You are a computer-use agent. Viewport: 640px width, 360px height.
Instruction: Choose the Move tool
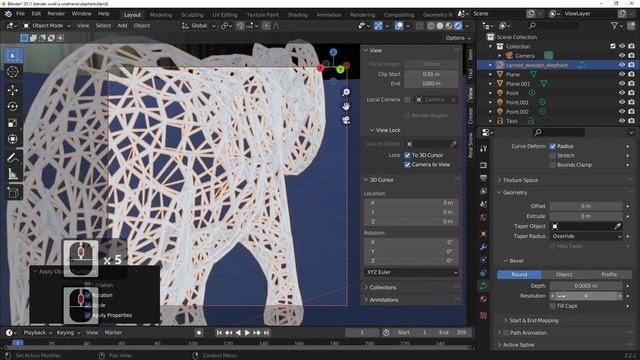[x=13, y=90]
